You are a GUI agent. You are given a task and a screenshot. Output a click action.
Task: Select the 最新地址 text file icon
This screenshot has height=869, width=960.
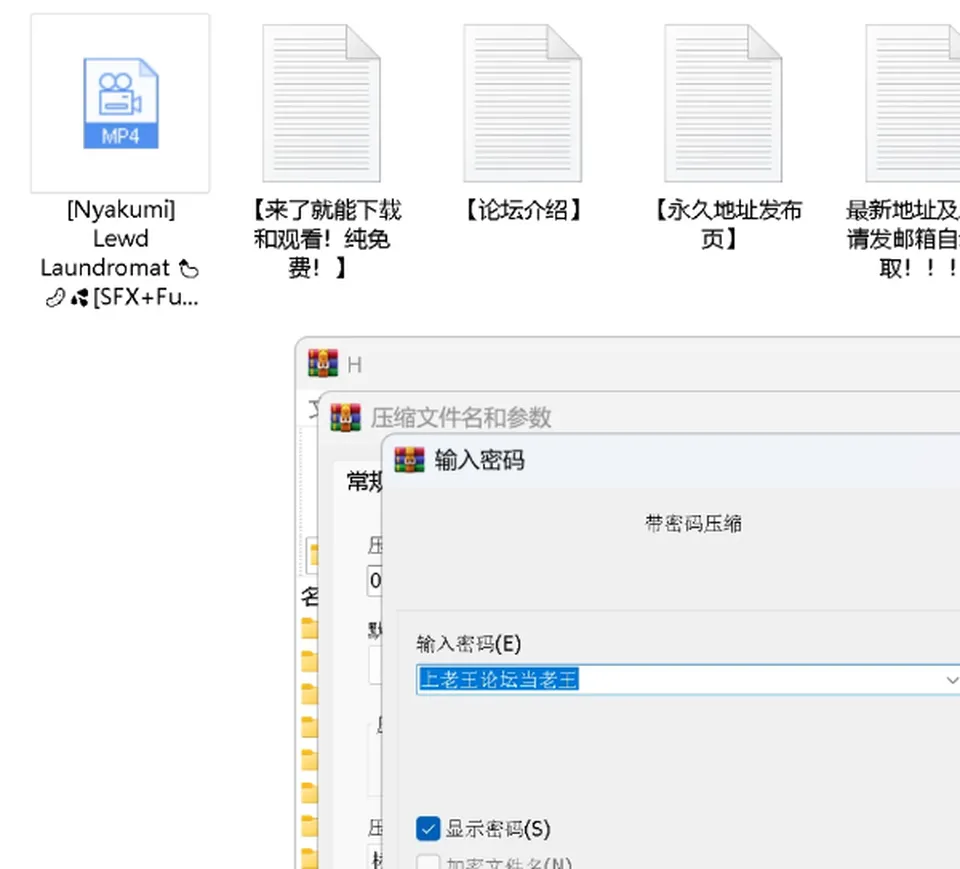tap(913, 103)
